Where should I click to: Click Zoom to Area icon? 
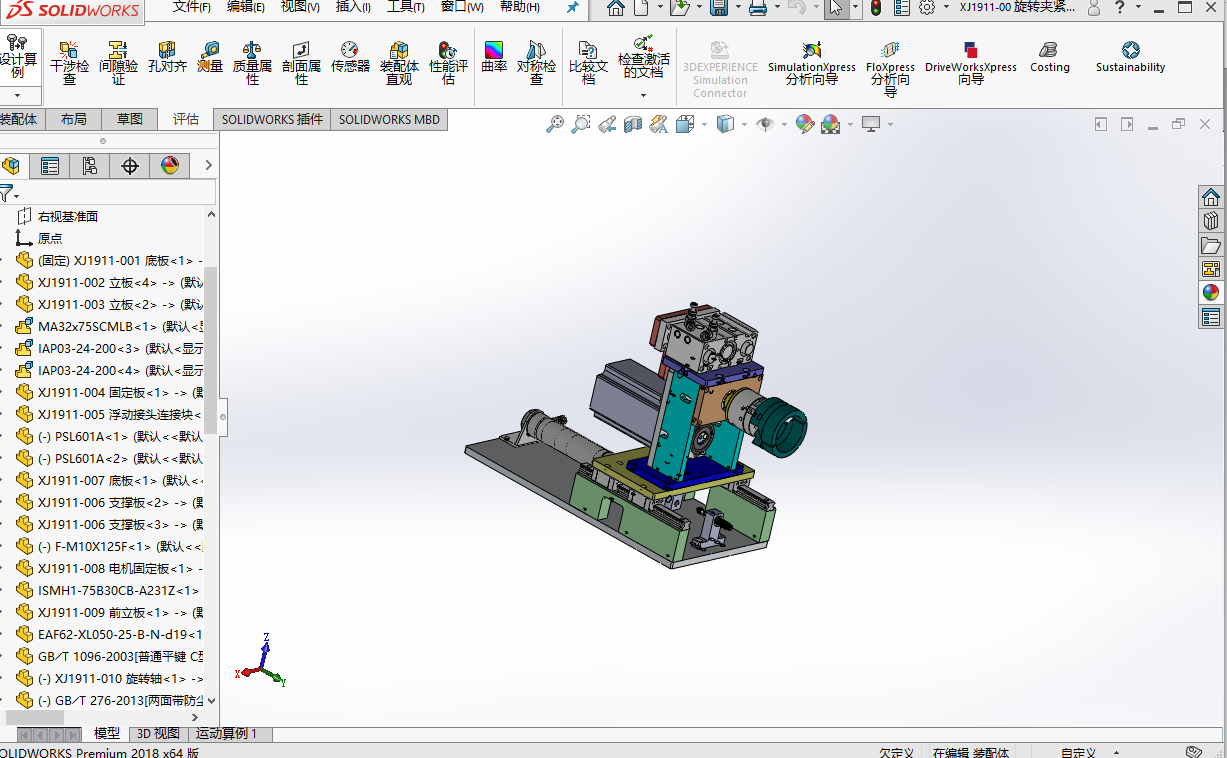click(x=581, y=124)
